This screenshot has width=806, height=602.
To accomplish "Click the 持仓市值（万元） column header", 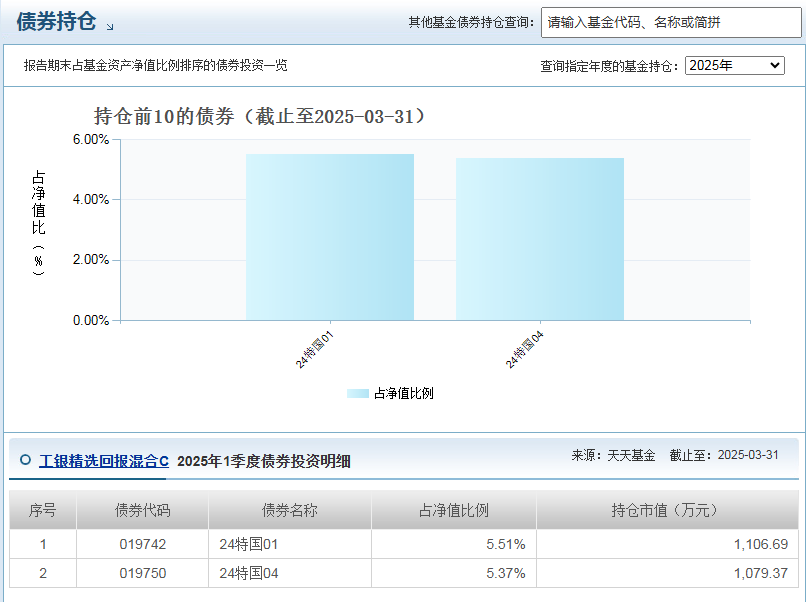I will (x=667, y=510).
